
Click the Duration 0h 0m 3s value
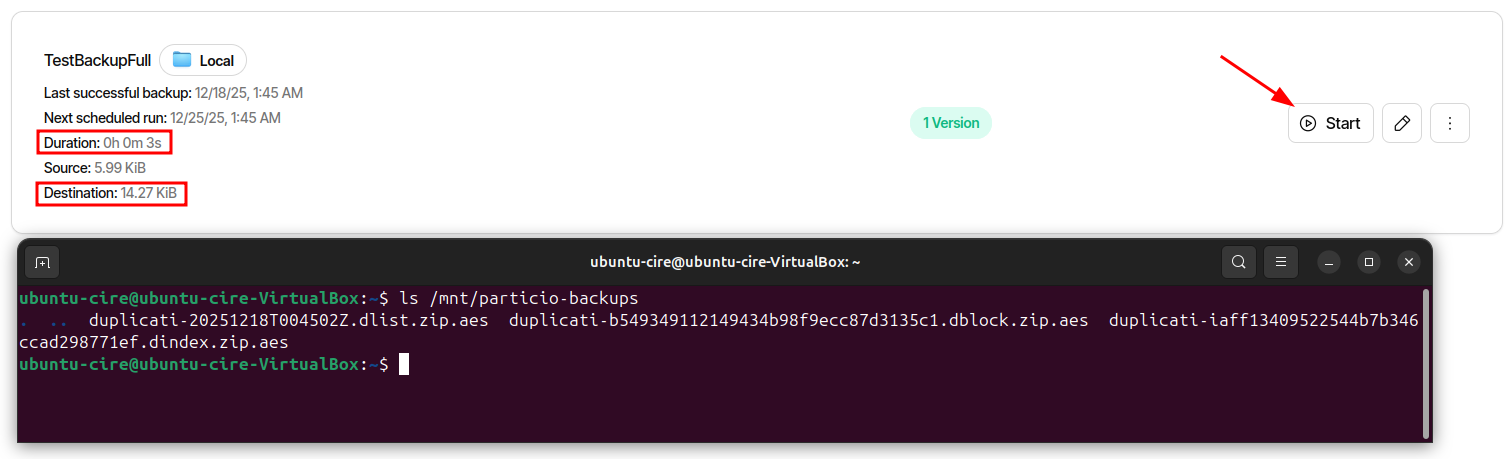(x=132, y=143)
